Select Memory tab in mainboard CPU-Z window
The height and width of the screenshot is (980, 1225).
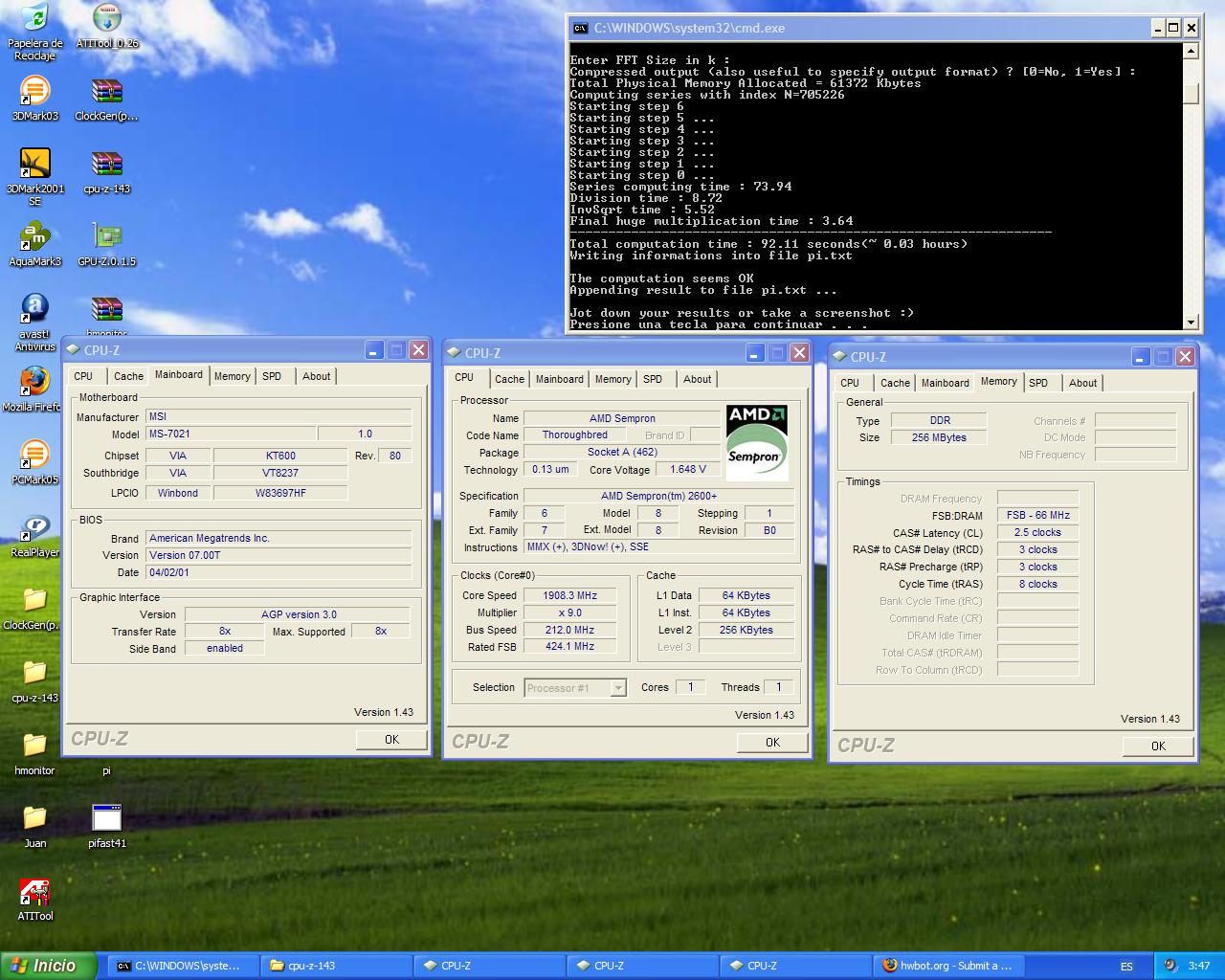[232, 376]
